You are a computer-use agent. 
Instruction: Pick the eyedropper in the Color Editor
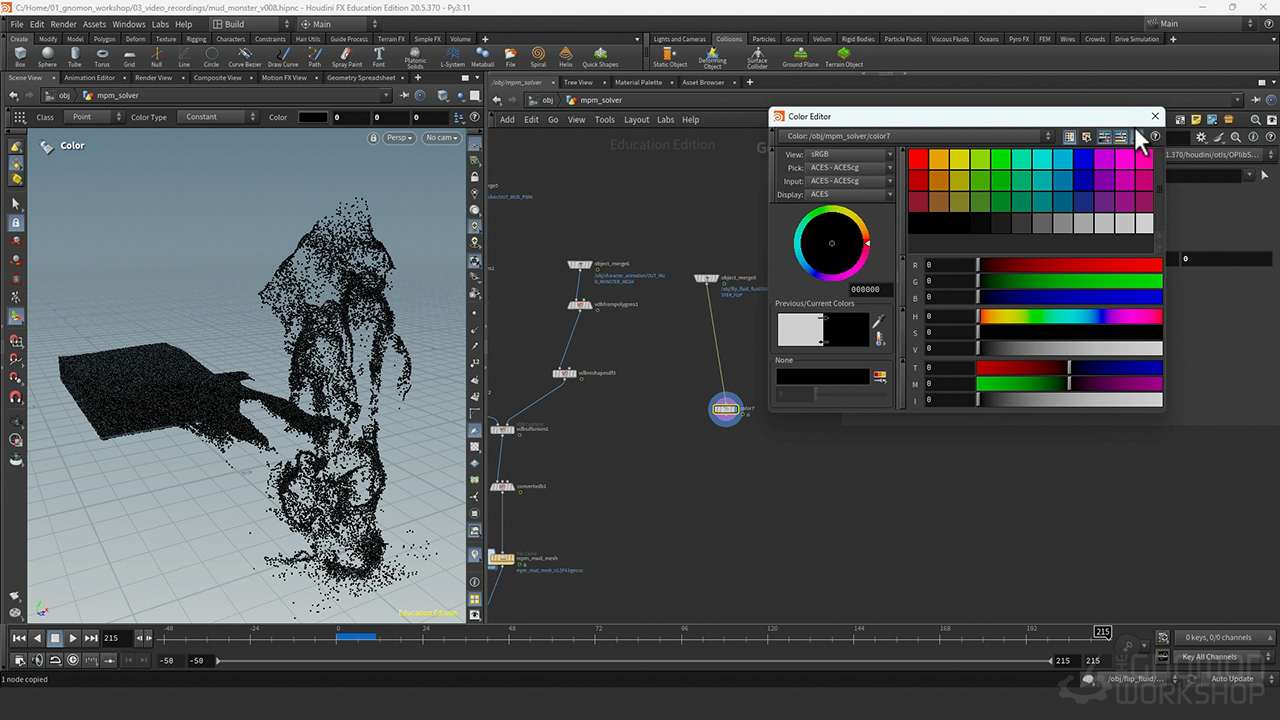click(x=879, y=321)
